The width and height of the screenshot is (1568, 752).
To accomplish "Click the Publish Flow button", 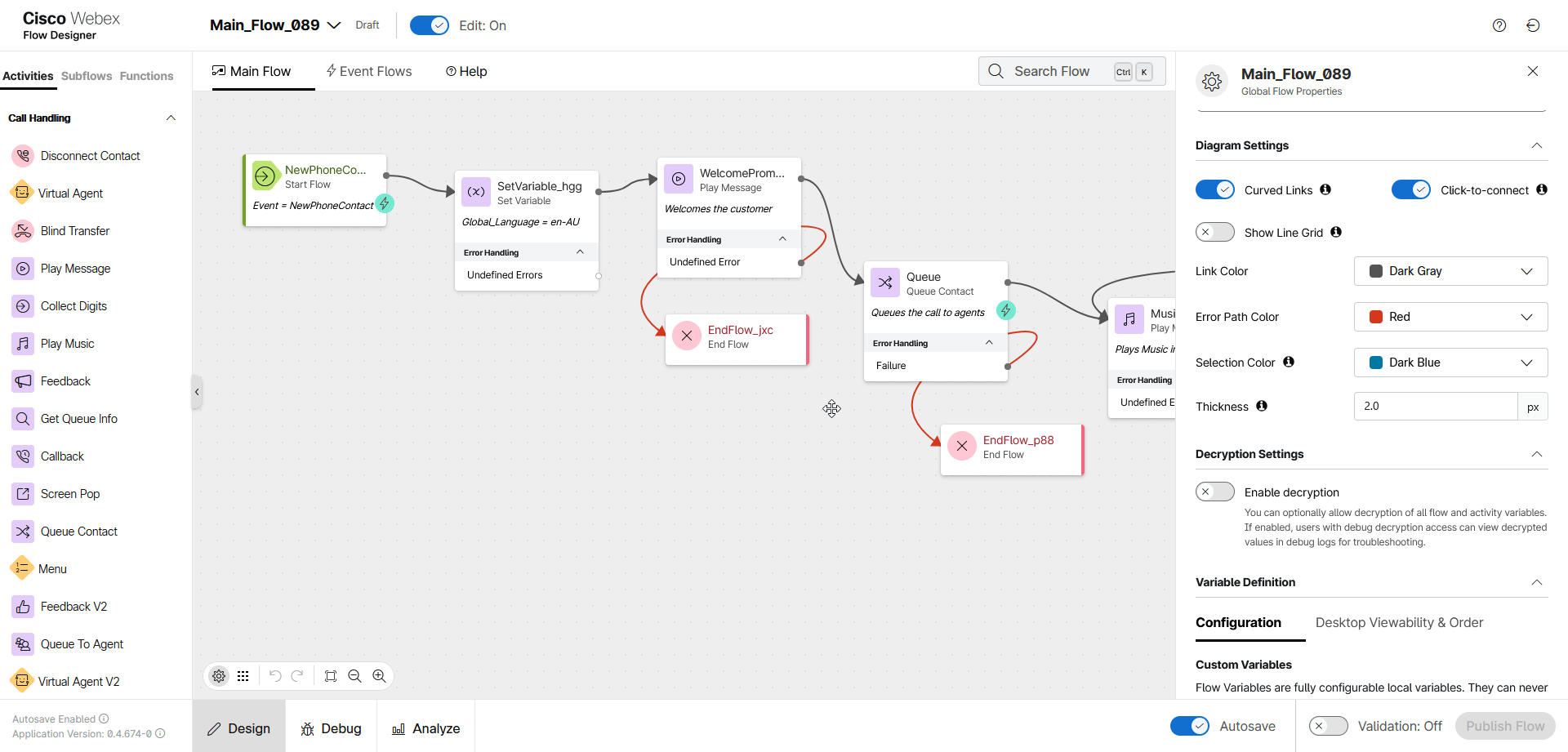I will pos(1505,726).
